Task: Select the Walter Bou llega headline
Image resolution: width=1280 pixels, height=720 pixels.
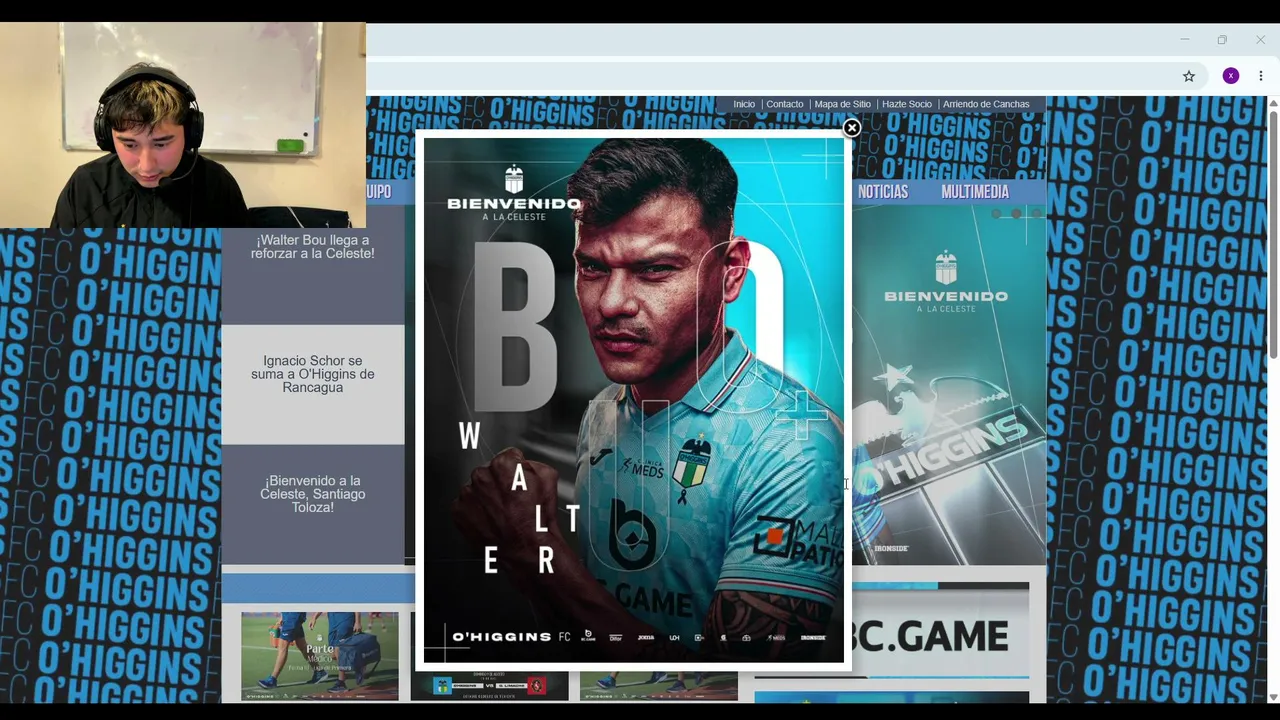Action: tap(313, 247)
